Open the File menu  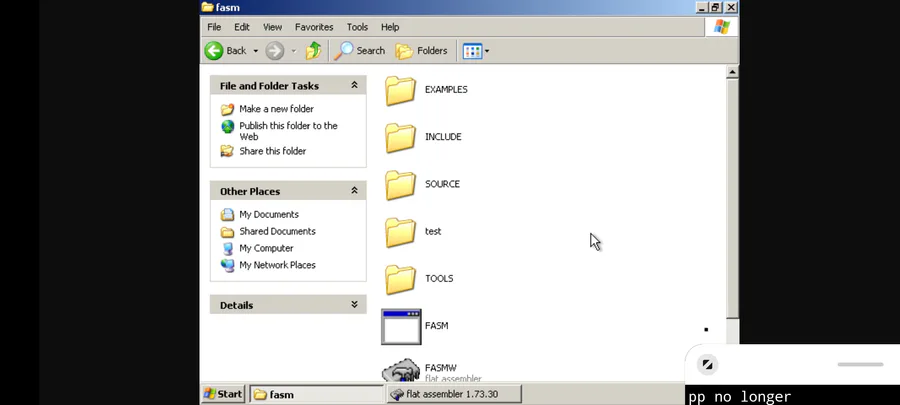click(214, 27)
